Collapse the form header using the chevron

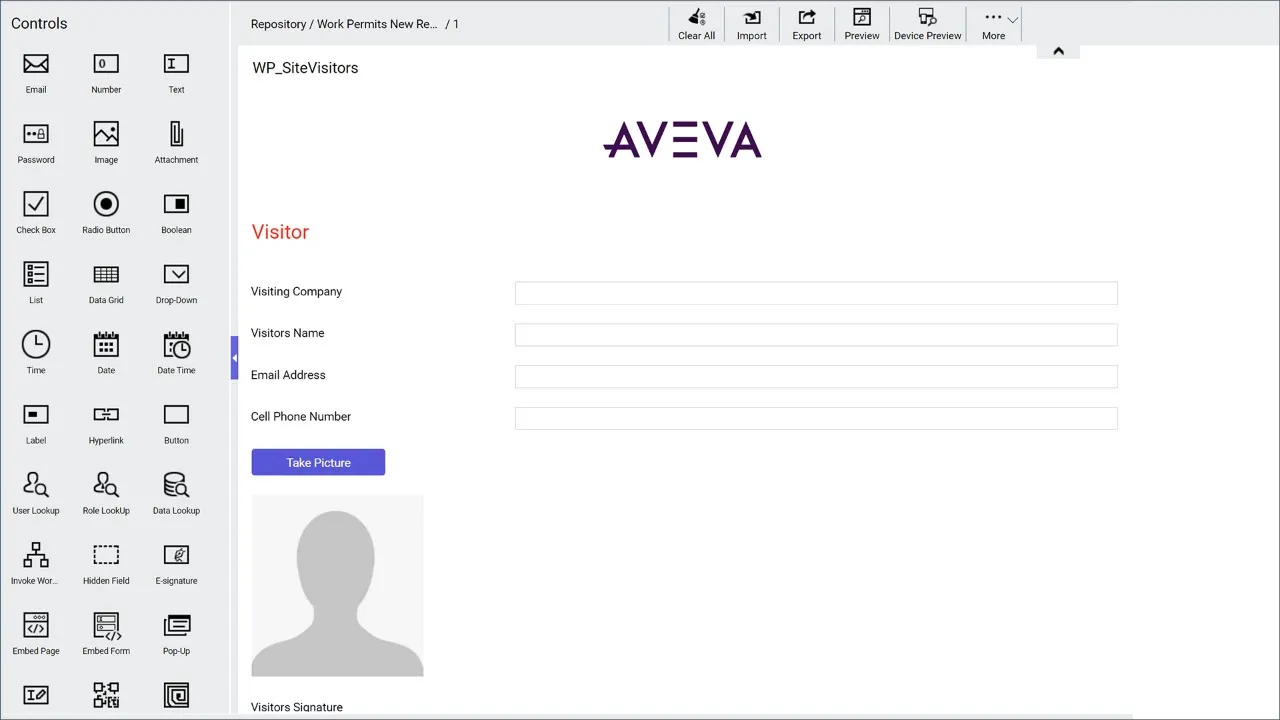(x=1058, y=49)
